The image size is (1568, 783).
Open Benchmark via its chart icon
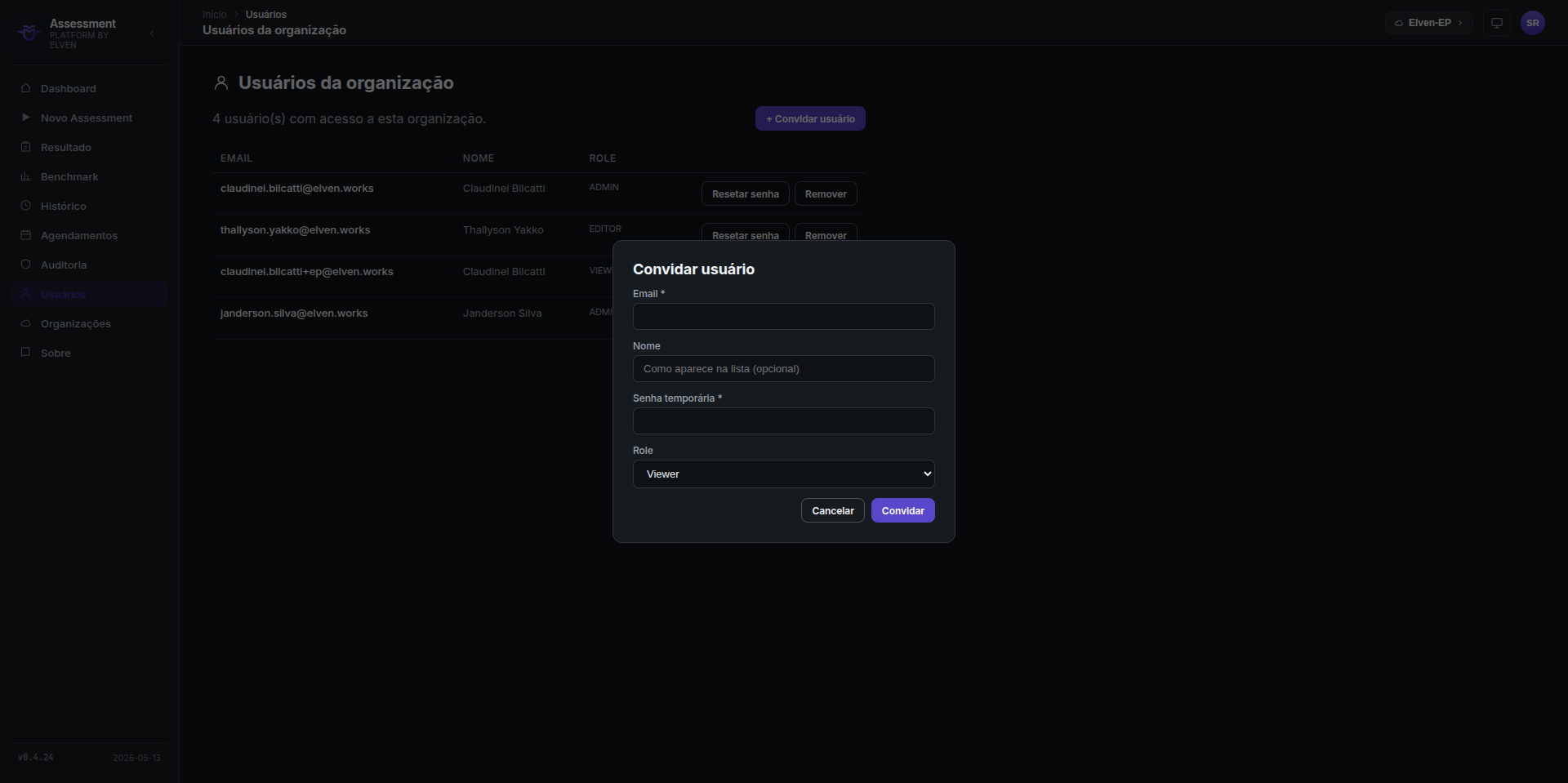(25, 176)
